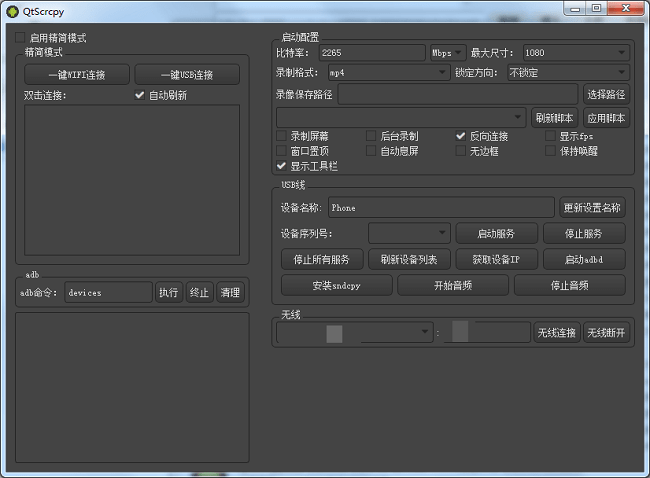Click the 一键USB连接 button

pyautogui.click(x=187, y=75)
